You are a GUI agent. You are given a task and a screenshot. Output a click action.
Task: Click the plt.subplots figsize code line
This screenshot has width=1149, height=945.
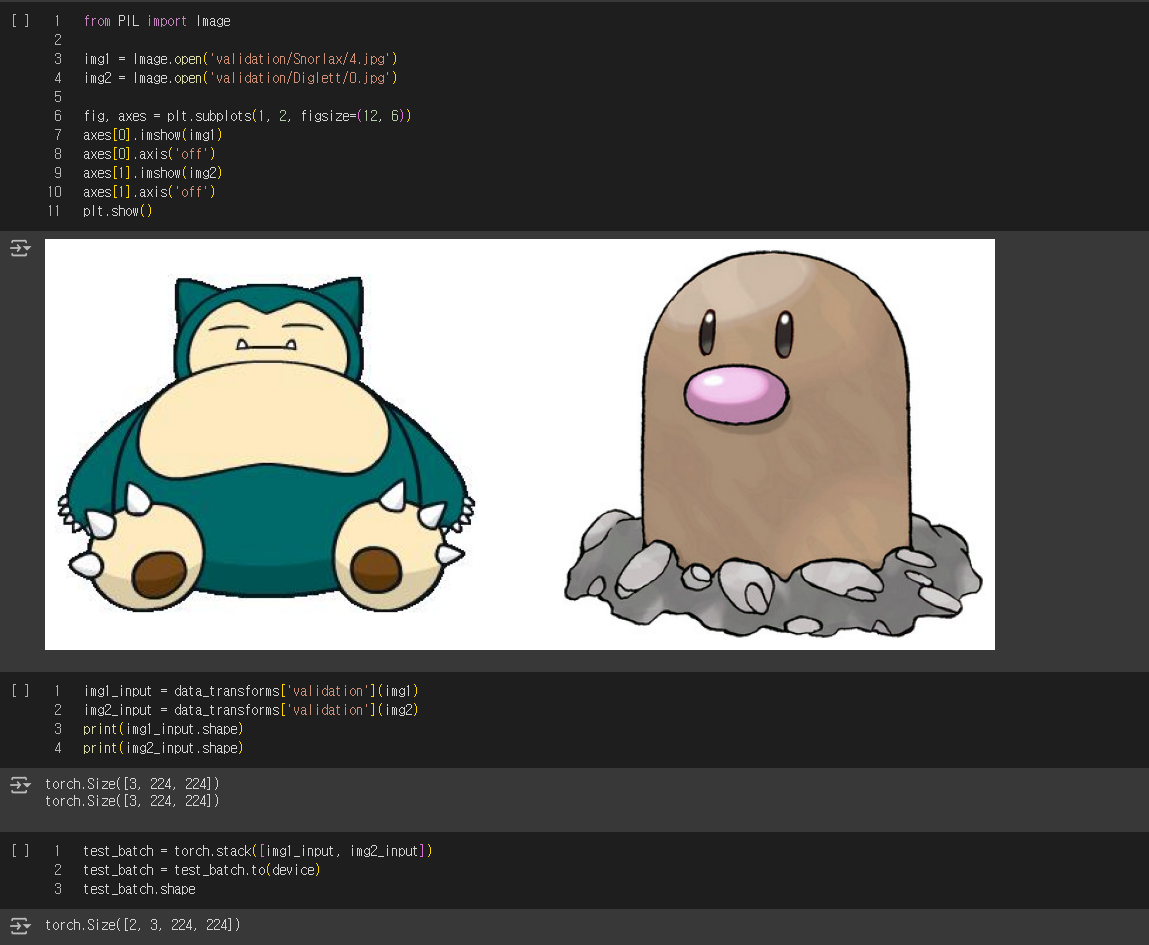(x=247, y=116)
